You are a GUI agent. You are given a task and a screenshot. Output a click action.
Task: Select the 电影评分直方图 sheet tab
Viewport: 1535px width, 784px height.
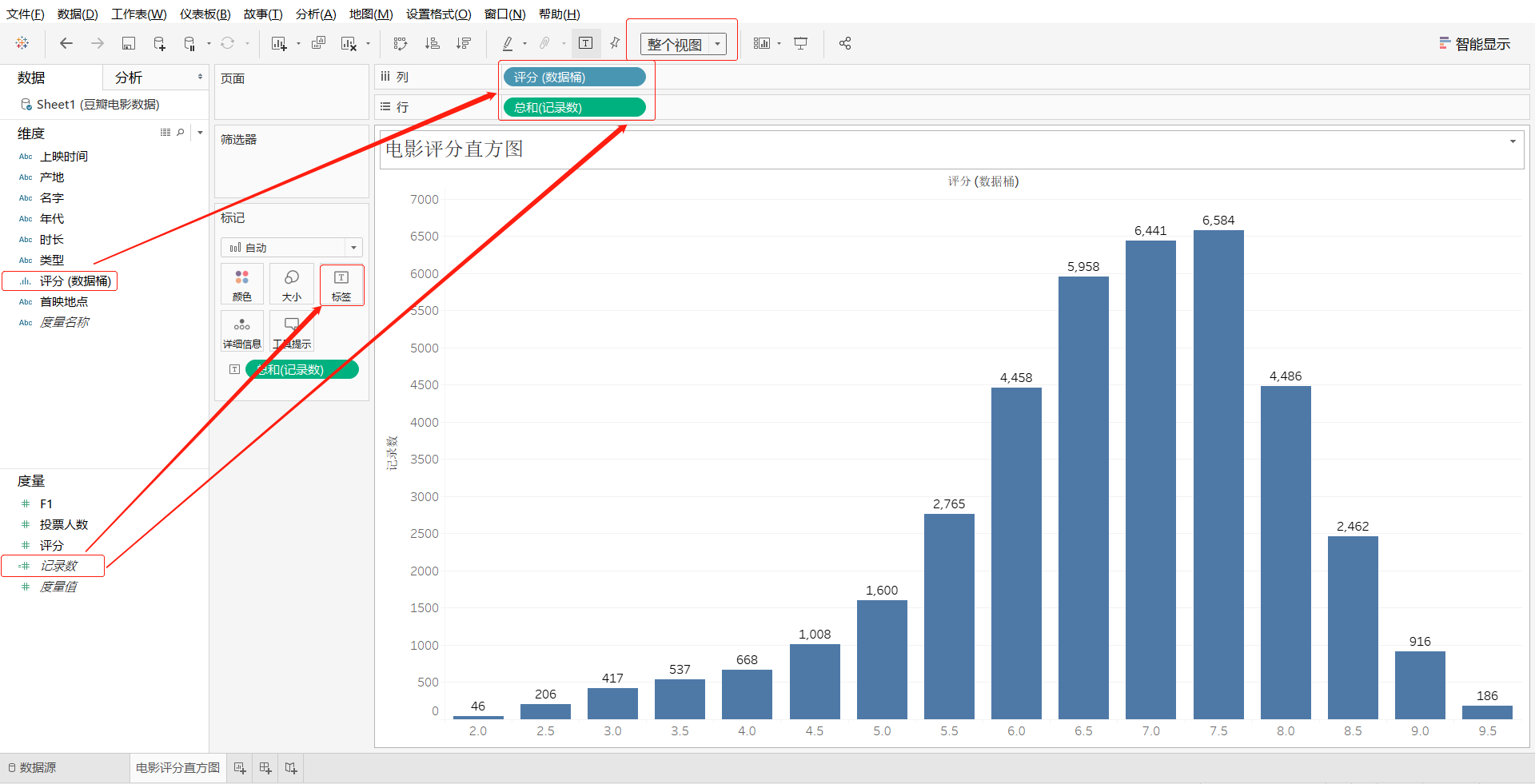coord(177,767)
